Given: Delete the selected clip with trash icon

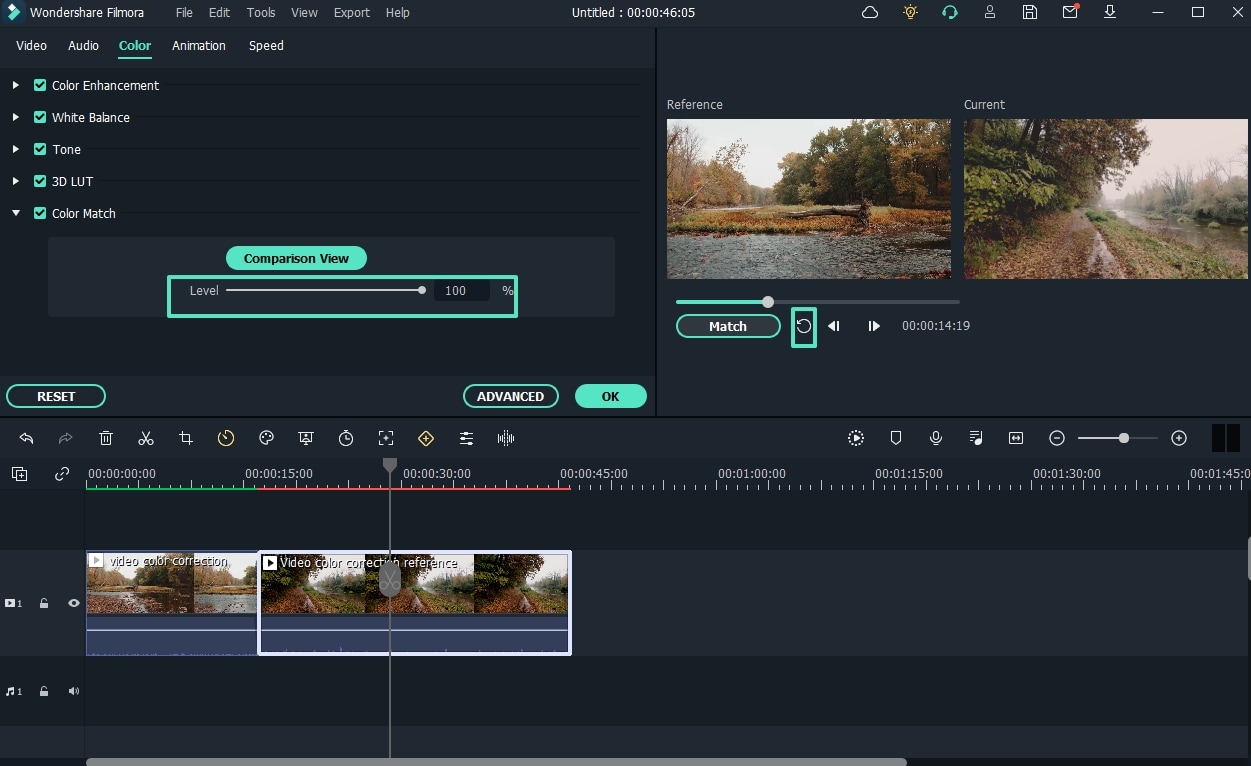Looking at the screenshot, I should tap(106, 438).
